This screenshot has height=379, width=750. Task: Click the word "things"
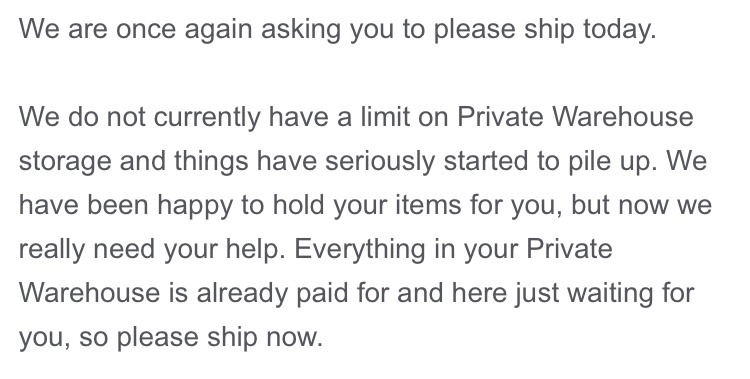pos(211,162)
